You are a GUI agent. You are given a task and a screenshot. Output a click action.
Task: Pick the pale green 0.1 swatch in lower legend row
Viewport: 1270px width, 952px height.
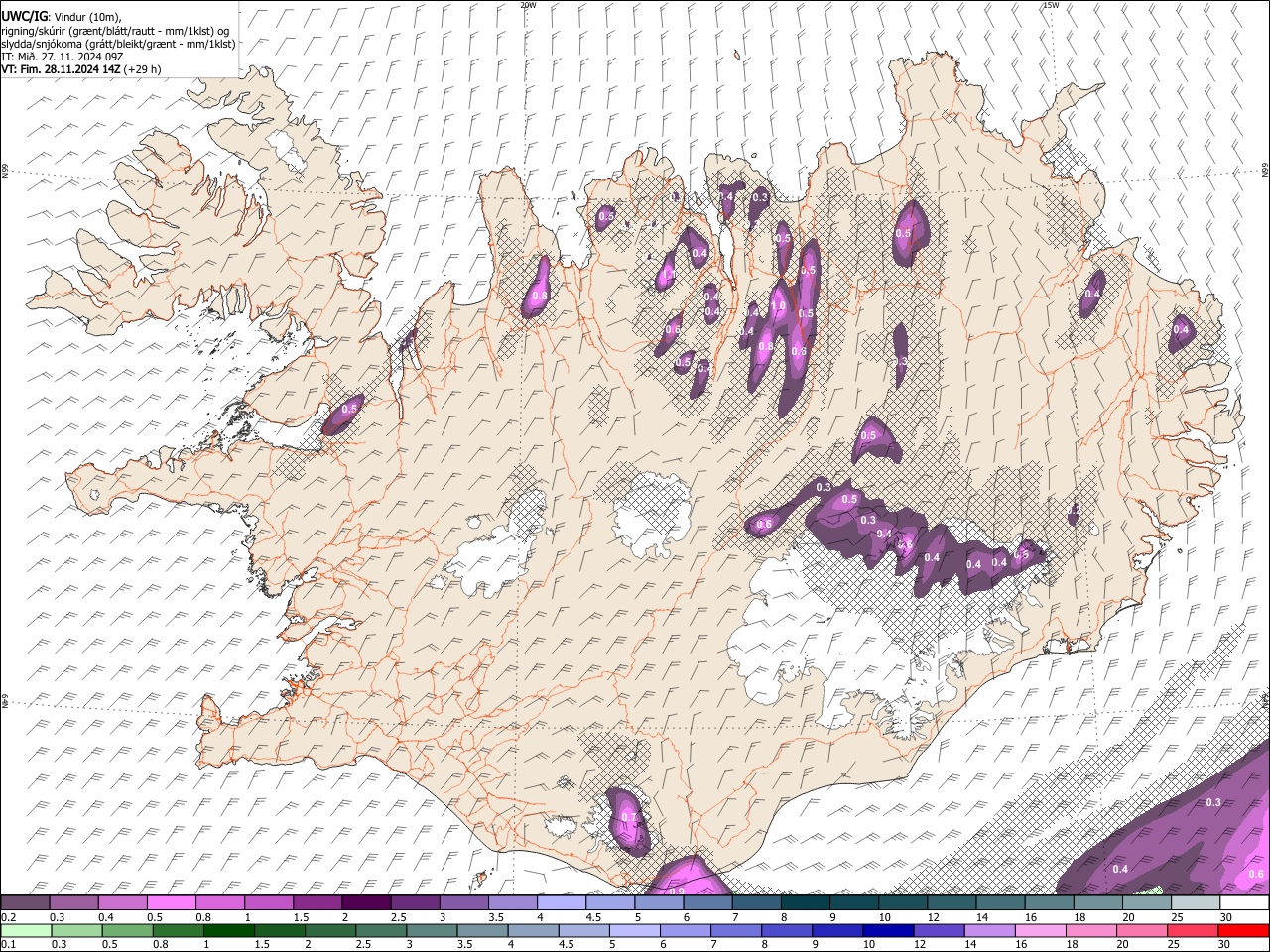tap(26, 930)
